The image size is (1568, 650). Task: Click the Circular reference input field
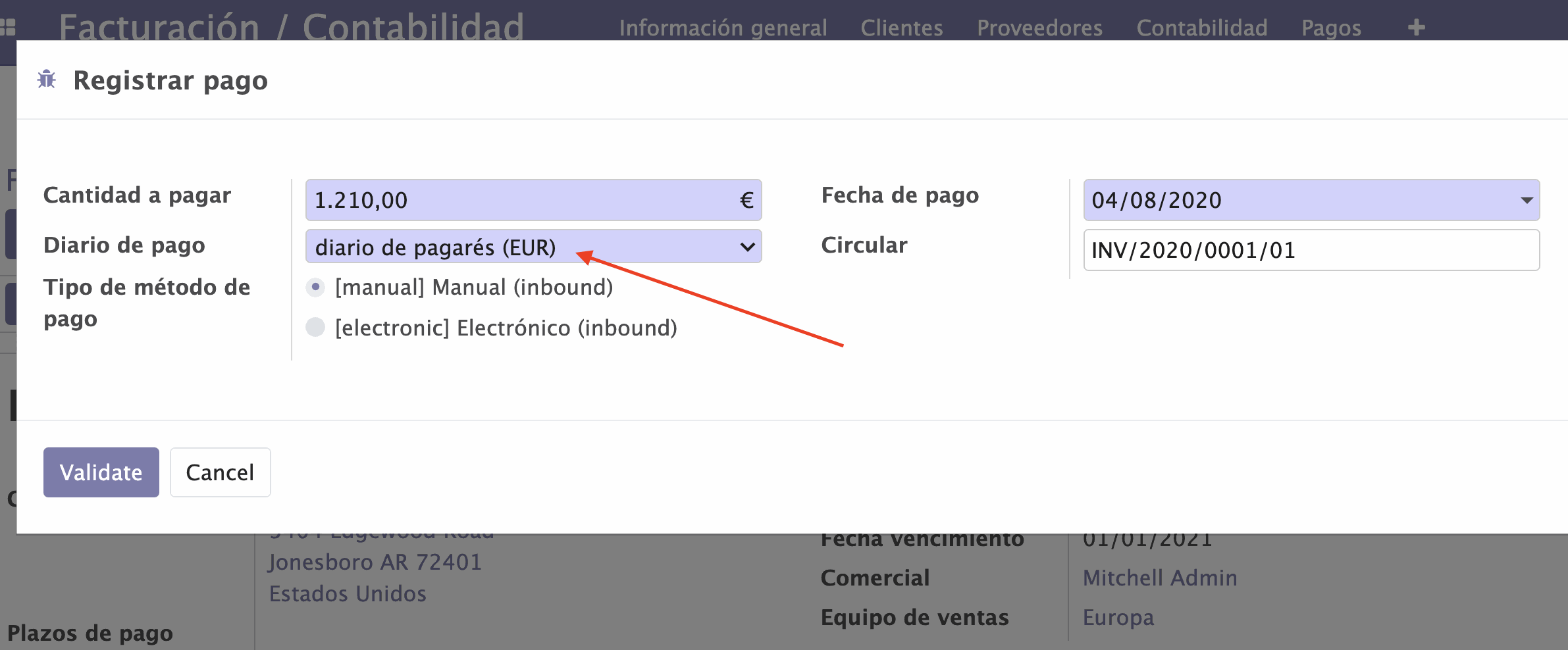(1311, 250)
